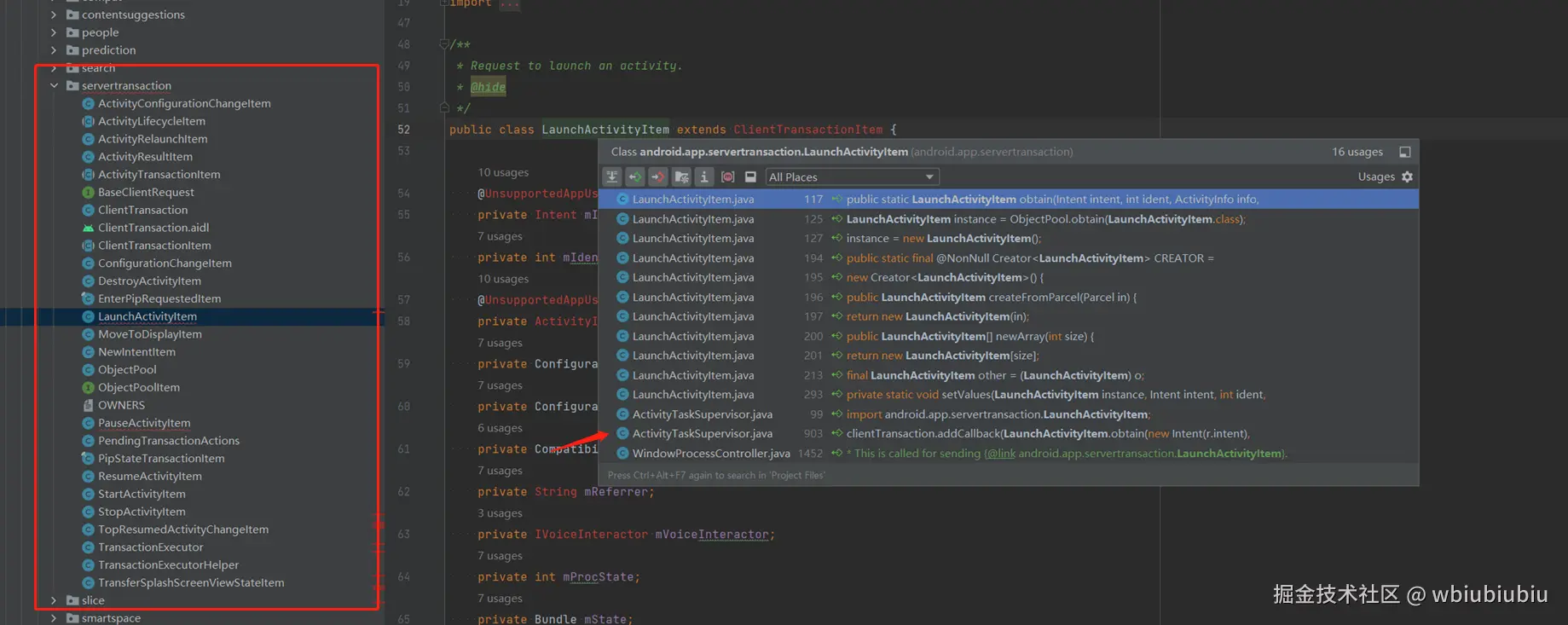1568x625 pixels.
Task: Click the info 'i' icon in usages toolbar
Action: pos(703,177)
